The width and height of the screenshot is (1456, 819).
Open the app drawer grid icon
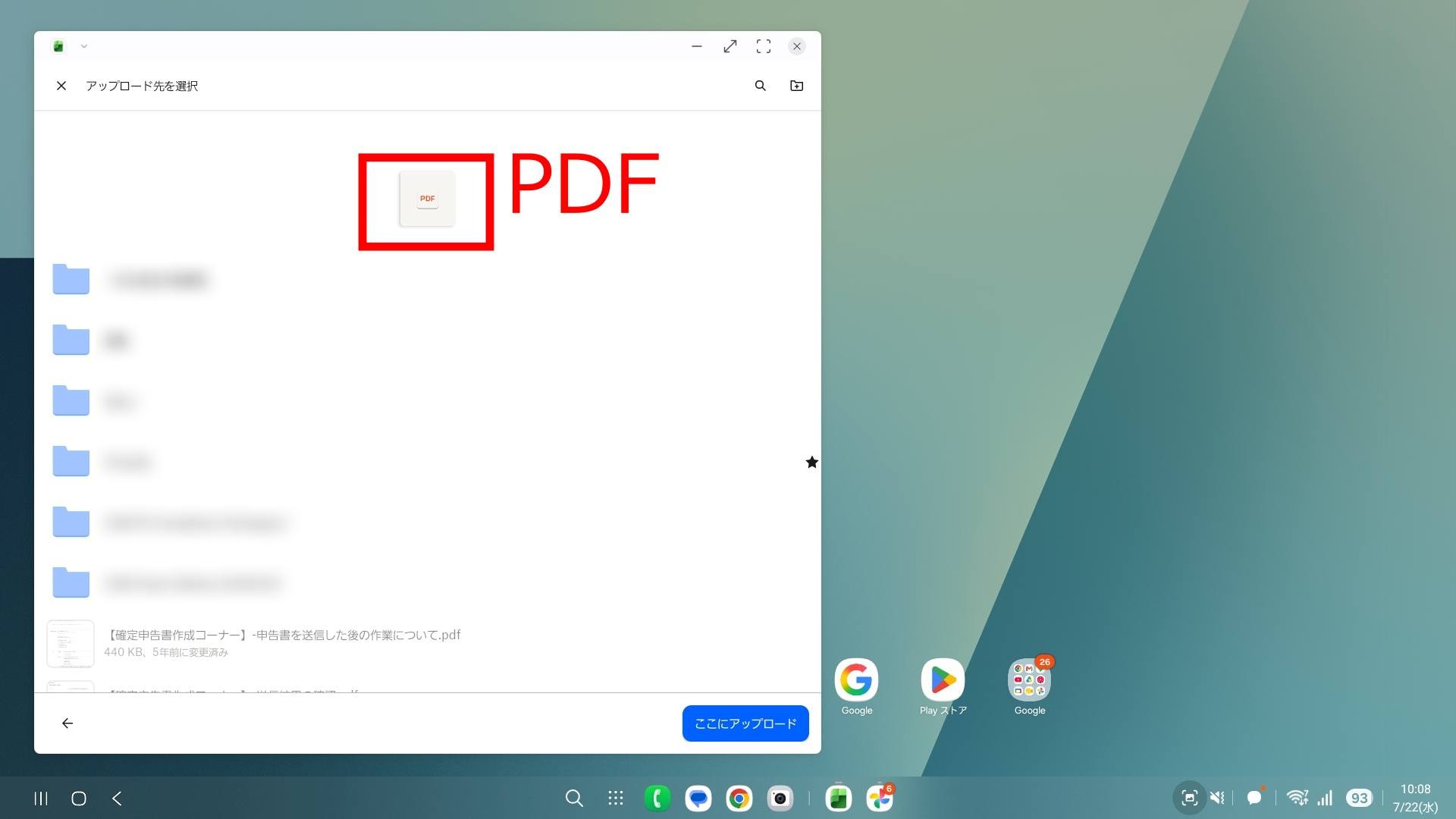point(616,798)
